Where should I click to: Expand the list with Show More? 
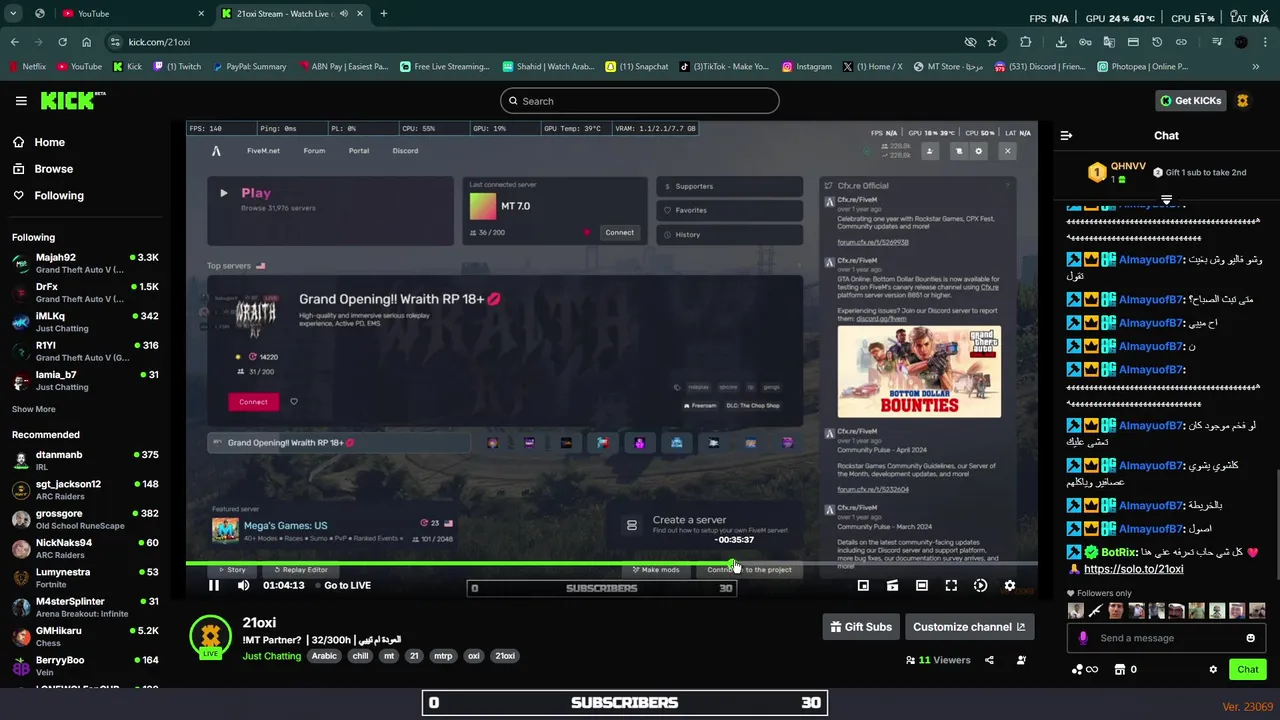pyautogui.click(x=34, y=409)
